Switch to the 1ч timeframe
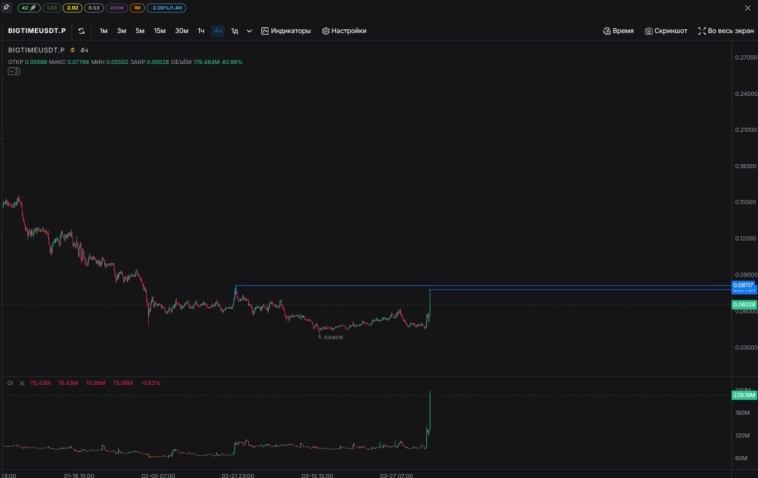 (200, 31)
